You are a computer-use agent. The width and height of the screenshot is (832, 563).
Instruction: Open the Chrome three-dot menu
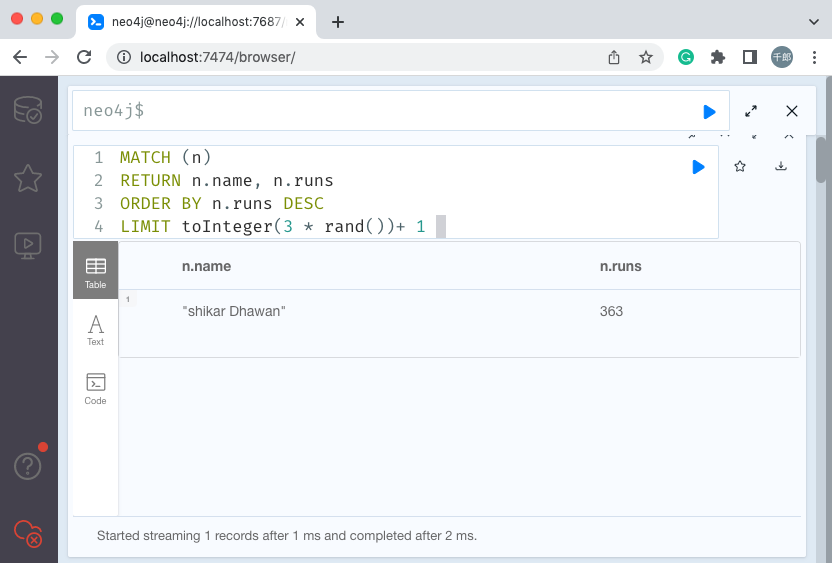[814, 57]
